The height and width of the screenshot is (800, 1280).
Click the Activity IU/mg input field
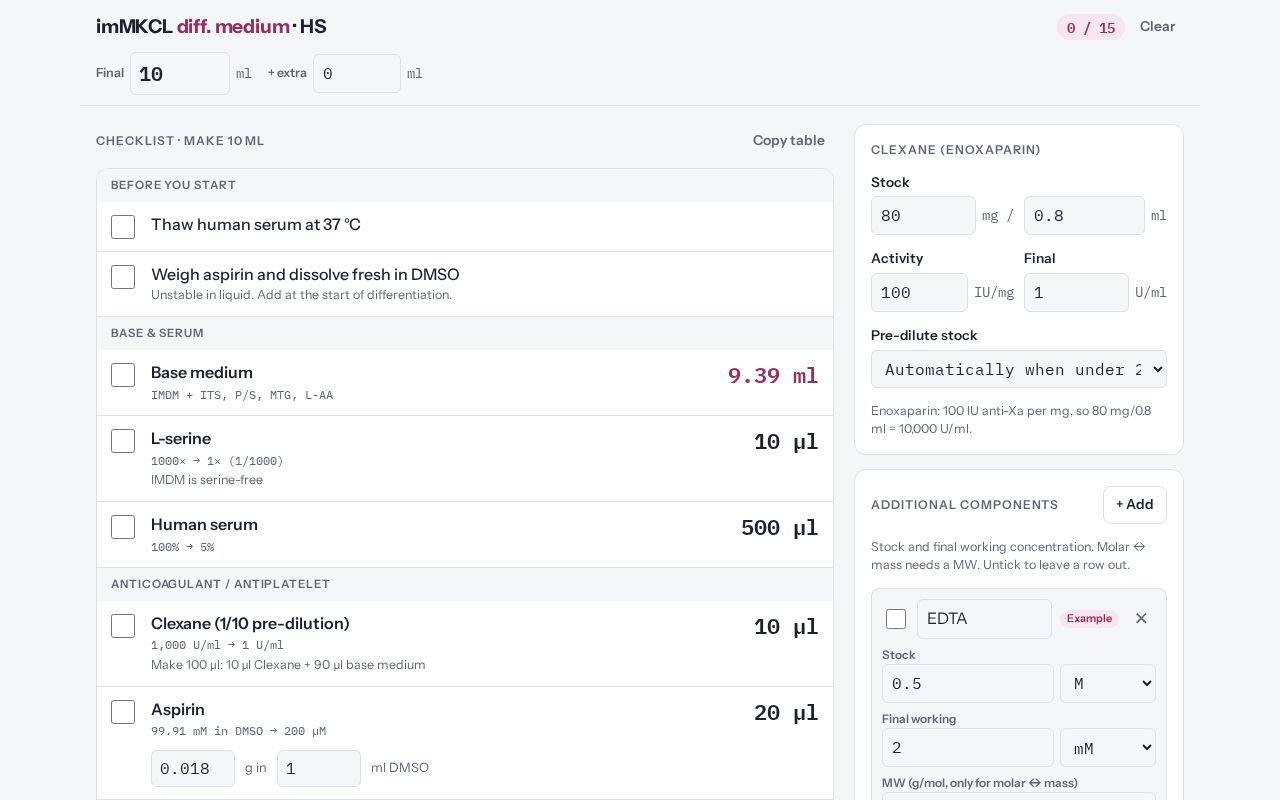point(919,293)
